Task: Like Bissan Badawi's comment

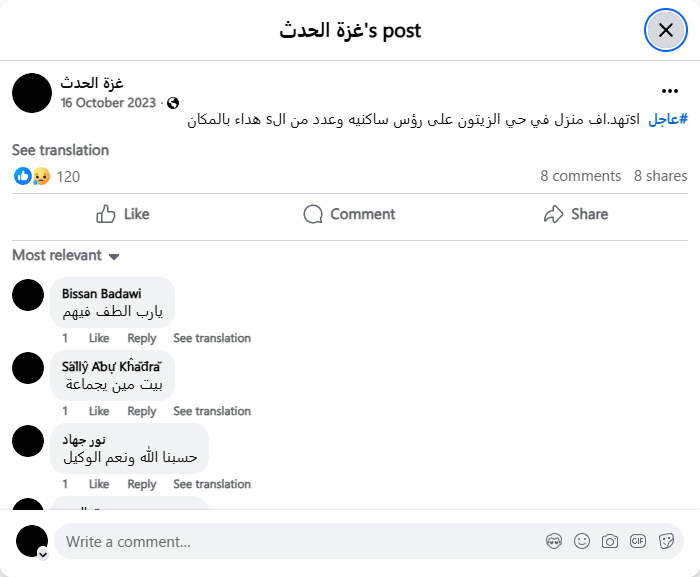Action: (x=99, y=338)
